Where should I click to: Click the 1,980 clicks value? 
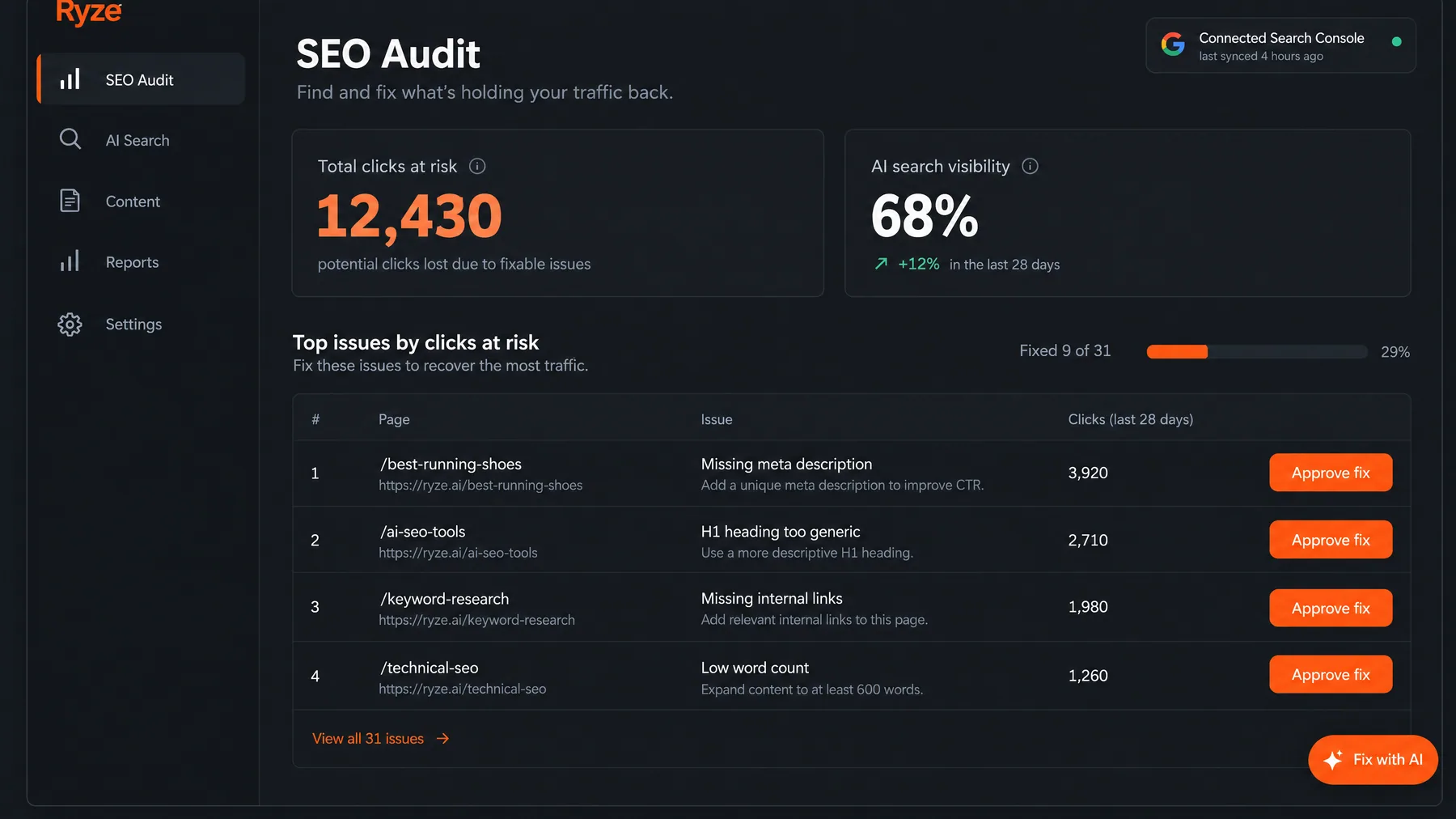coord(1088,607)
